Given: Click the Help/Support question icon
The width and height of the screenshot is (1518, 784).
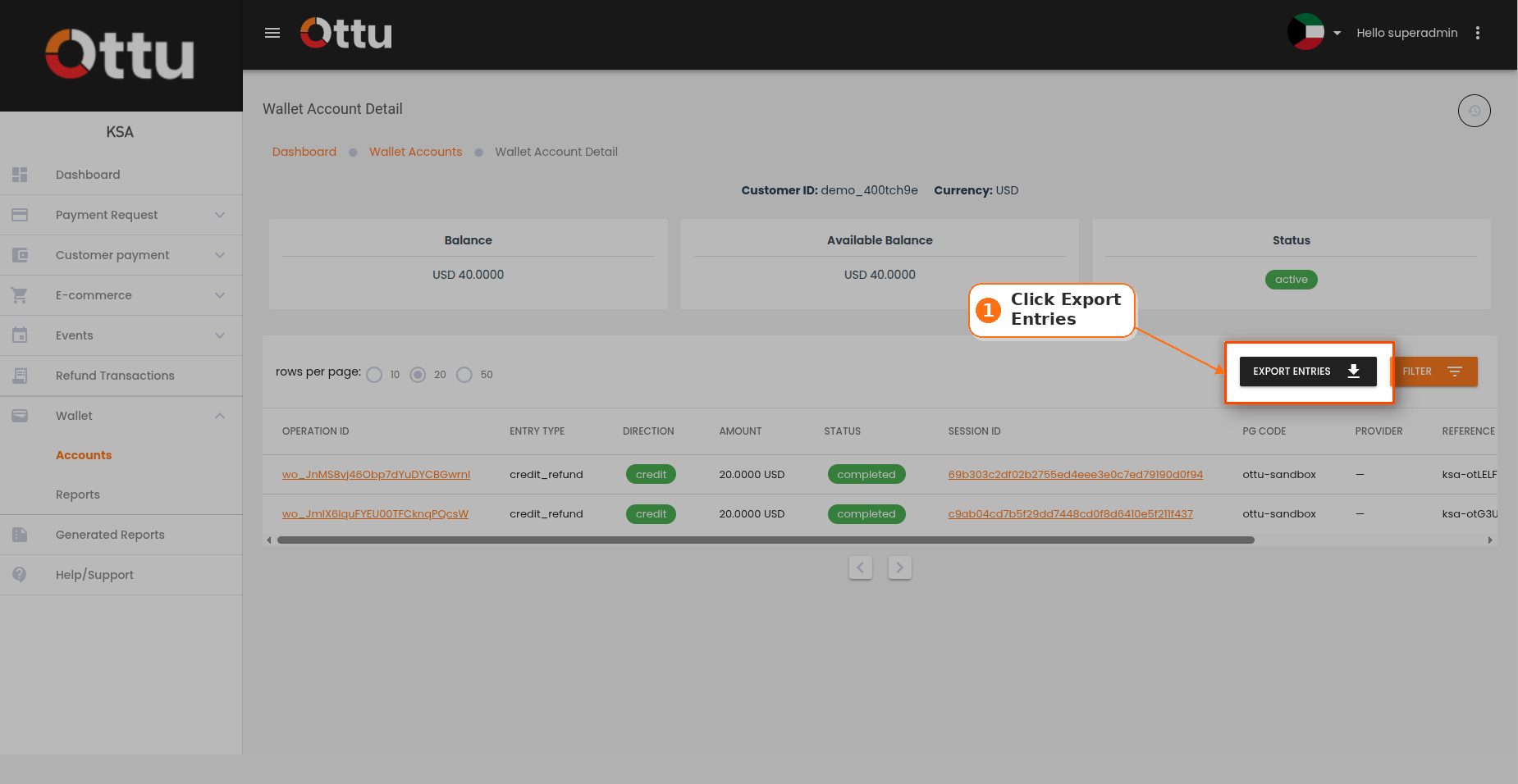Looking at the screenshot, I should (x=20, y=575).
